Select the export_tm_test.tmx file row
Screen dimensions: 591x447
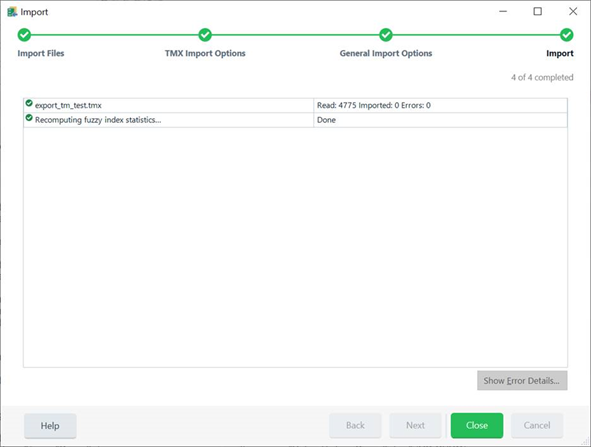coord(295,105)
